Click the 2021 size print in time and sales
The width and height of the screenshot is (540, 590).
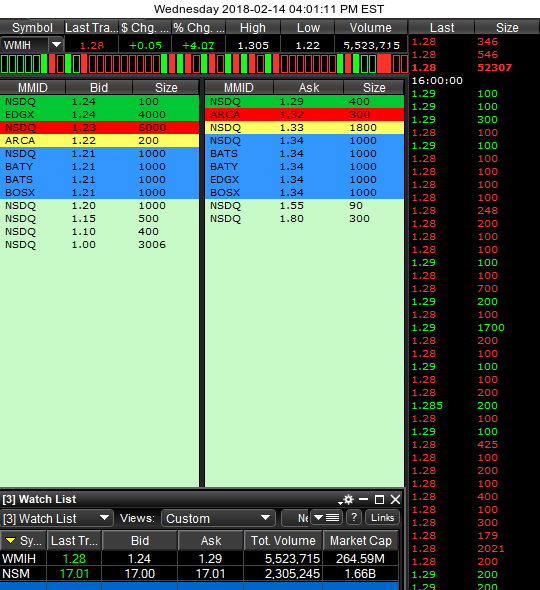click(491, 548)
